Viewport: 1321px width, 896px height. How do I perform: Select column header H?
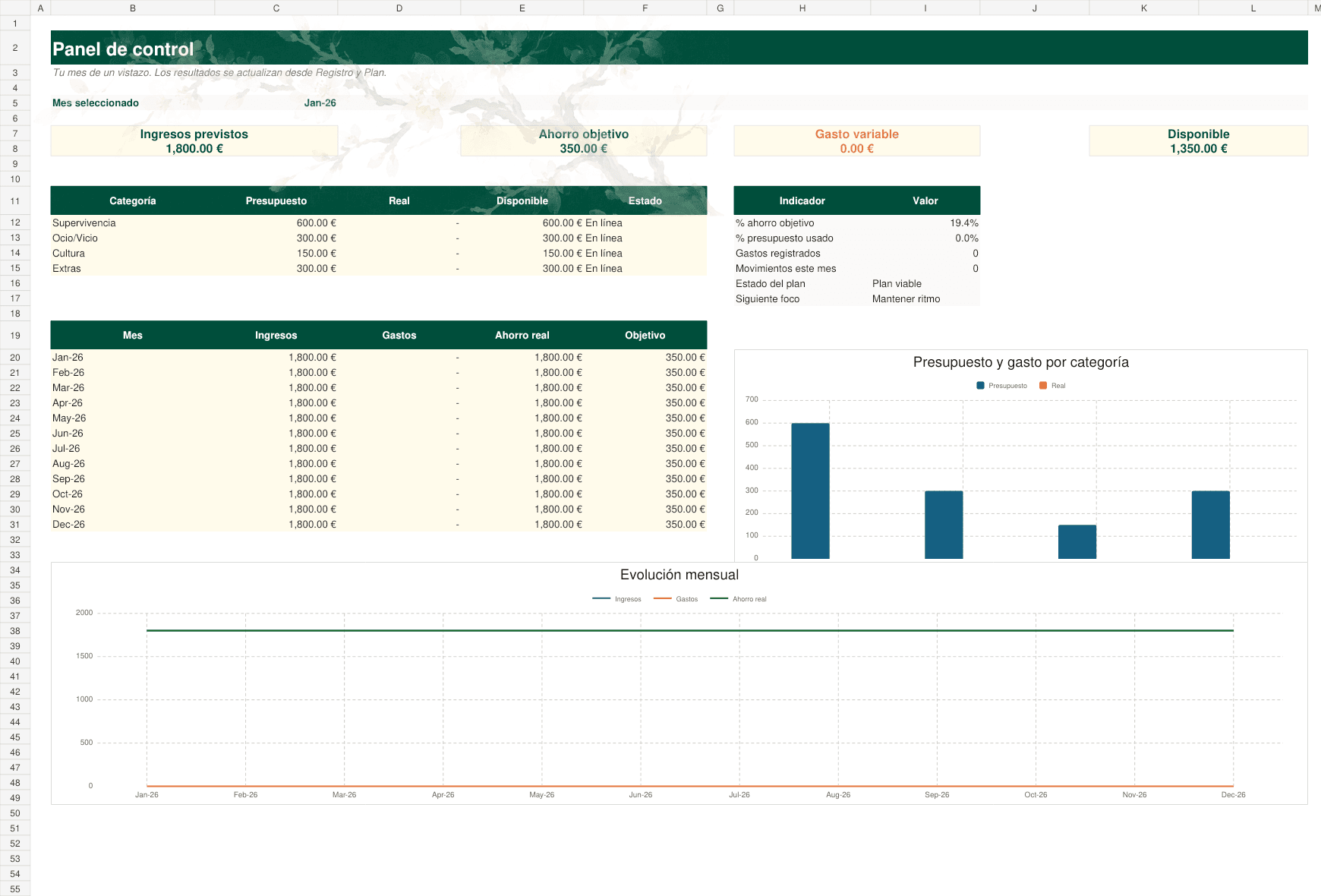(x=802, y=8)
